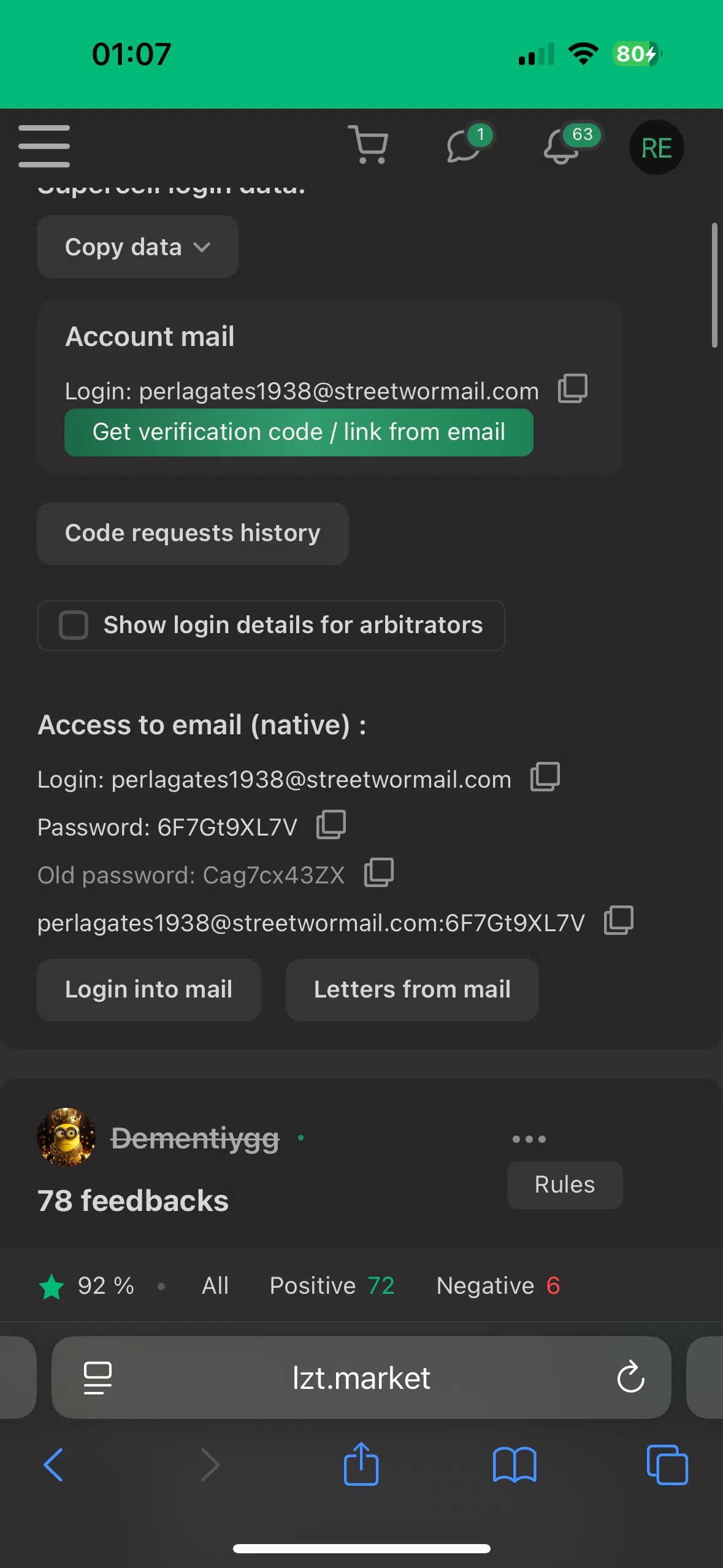
Task: Click Get verification code / link from email
Action: click(x=299, y=432)
